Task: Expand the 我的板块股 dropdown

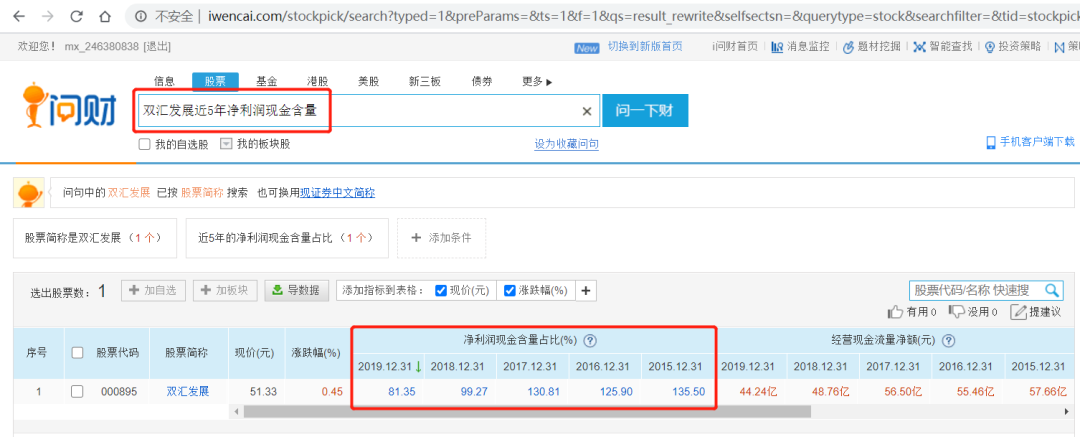Action: 227,144
